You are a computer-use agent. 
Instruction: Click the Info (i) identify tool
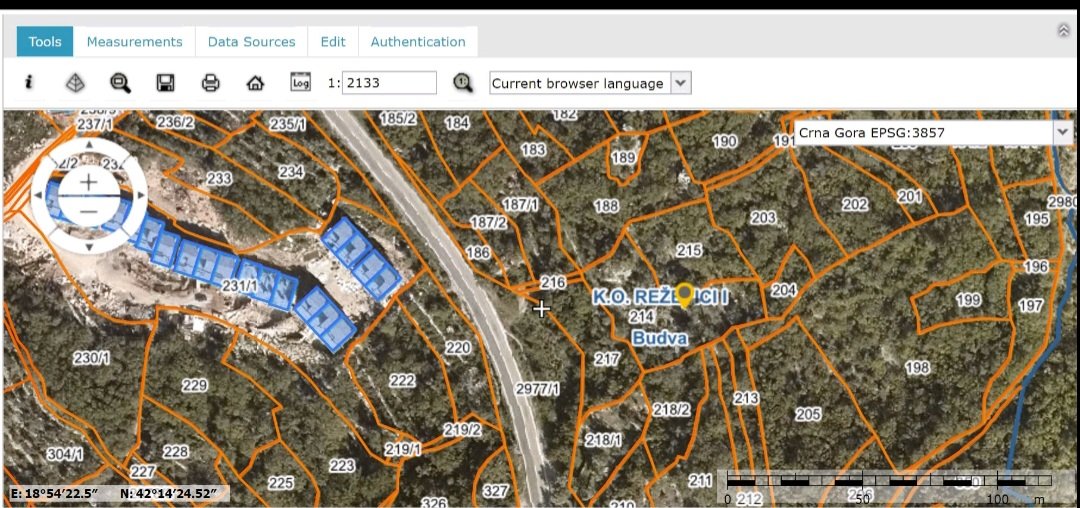tap(29, 83)
